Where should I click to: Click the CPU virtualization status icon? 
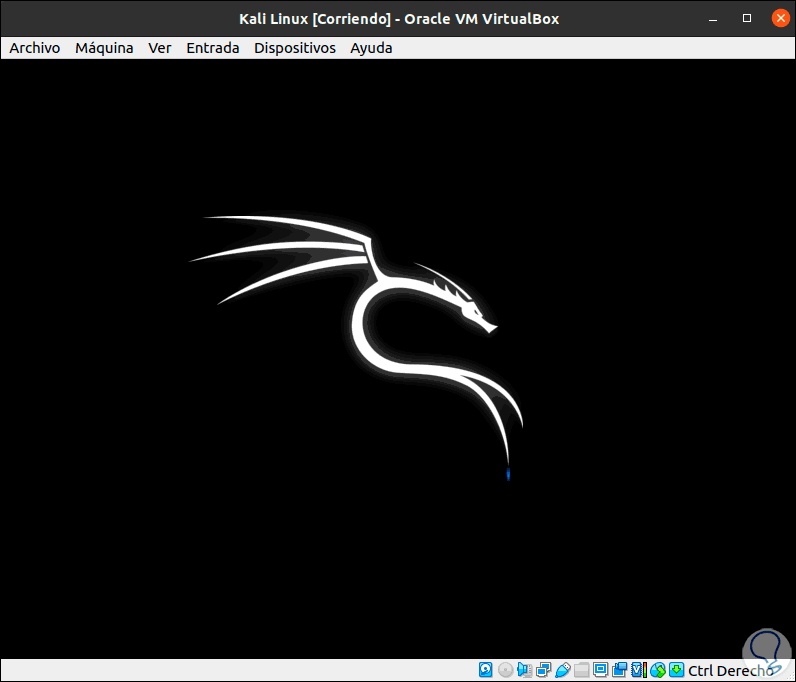tap(639, 670)
